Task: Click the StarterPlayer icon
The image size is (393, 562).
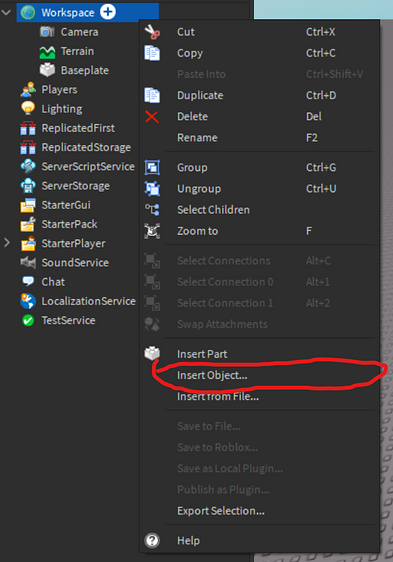Action: point(28,243)
